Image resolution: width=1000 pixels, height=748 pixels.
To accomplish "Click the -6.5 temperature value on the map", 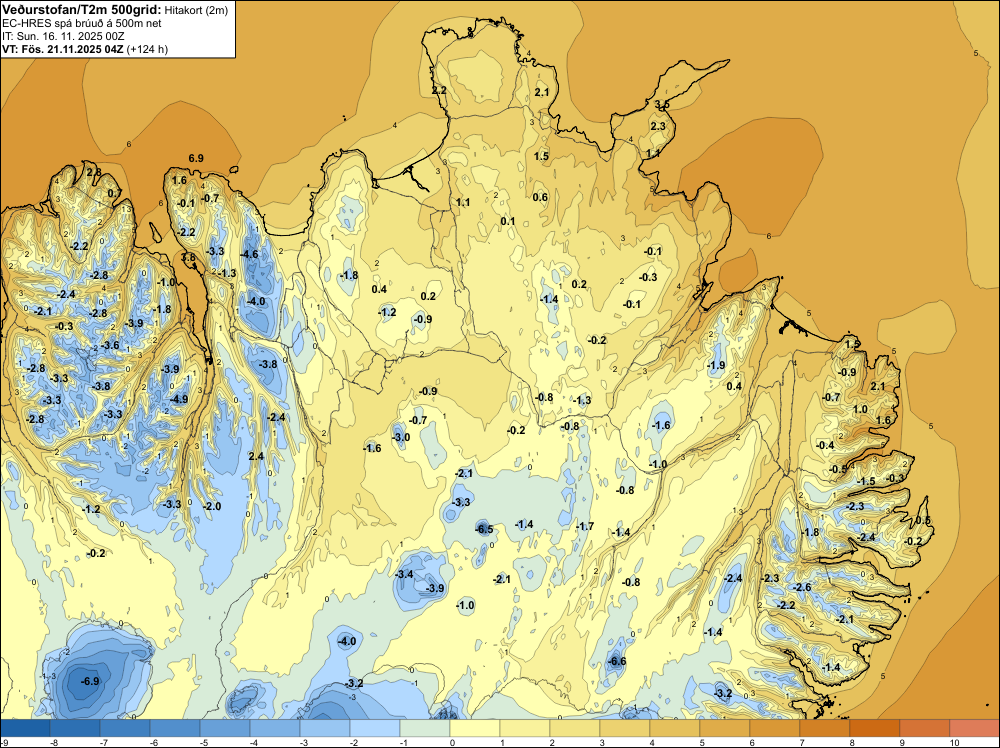I will [484, 529].
